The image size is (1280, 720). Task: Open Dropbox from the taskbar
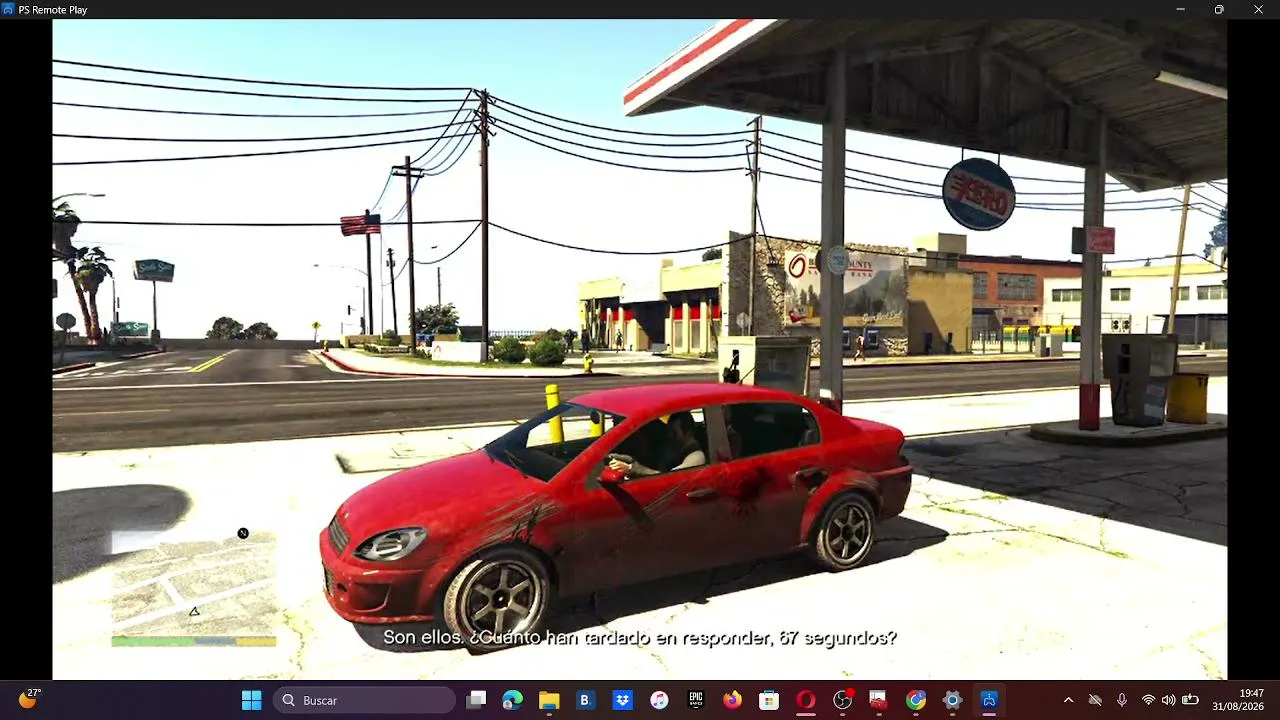pyautogui.click(x=623, y=700)
